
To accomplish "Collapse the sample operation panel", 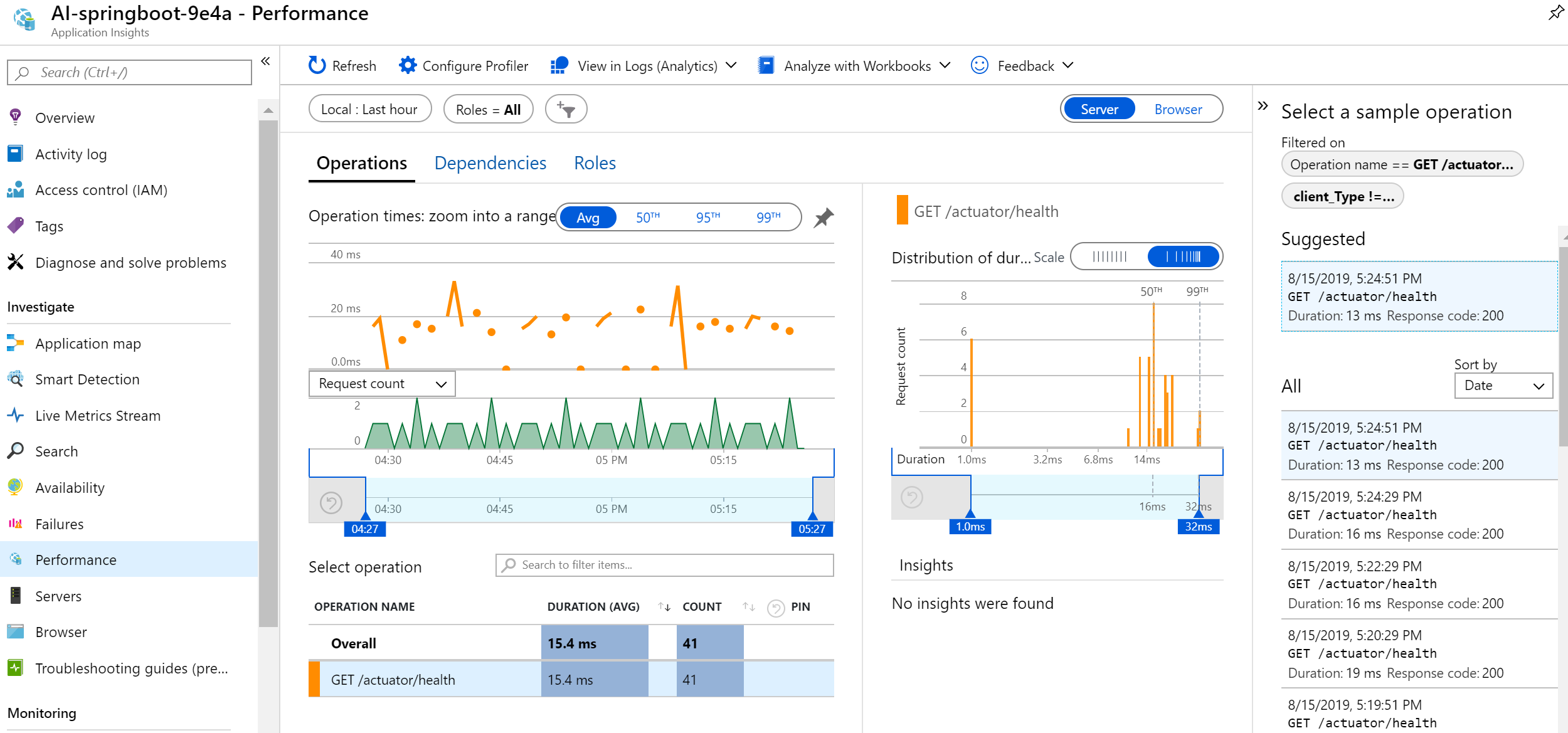I will point(1263,105).
